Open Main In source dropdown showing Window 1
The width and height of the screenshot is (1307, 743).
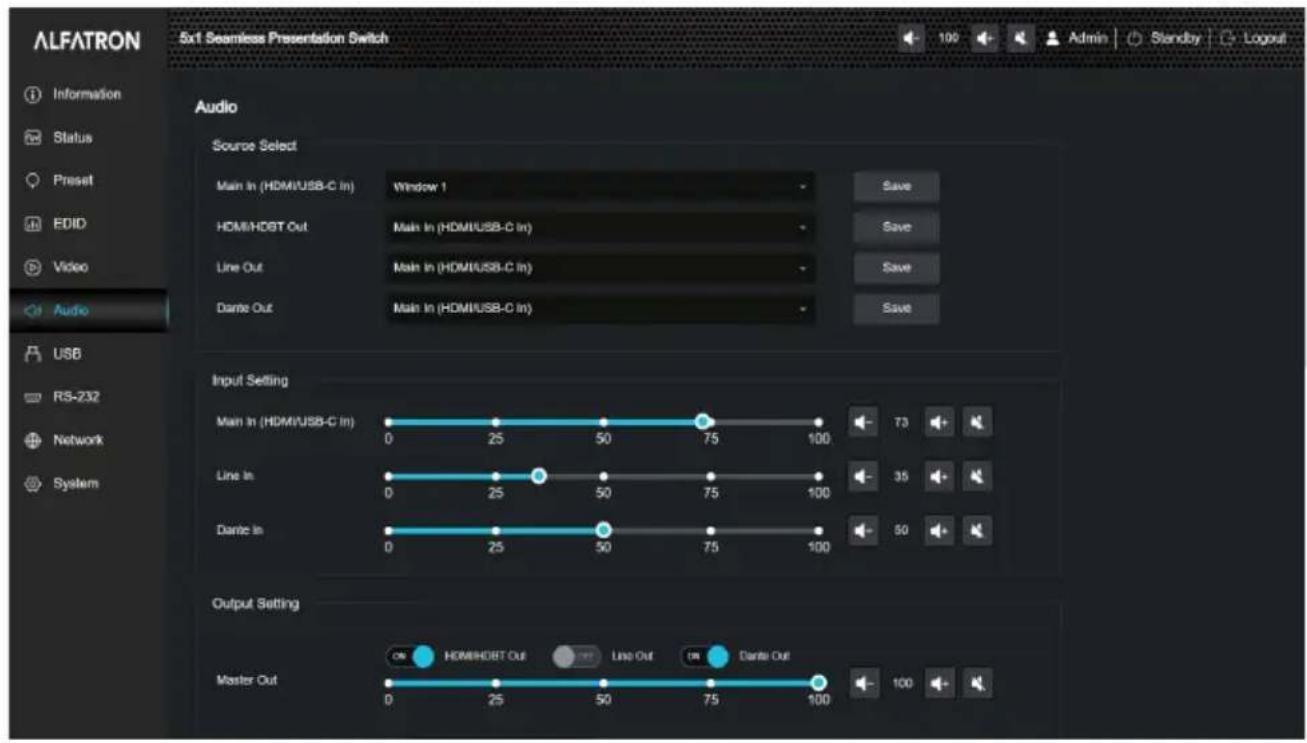tap(599, 187)
